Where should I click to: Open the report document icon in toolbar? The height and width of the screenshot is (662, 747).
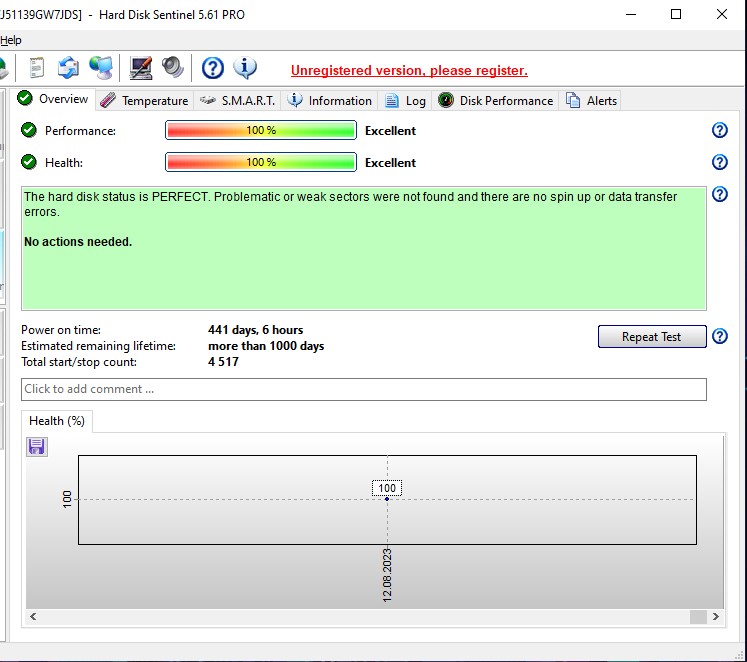[x=37, y=68]
